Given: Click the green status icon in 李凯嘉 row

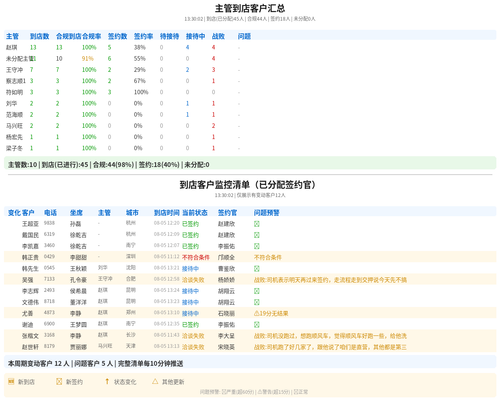Looking at the screenshot, I should (x=256, y=246).
